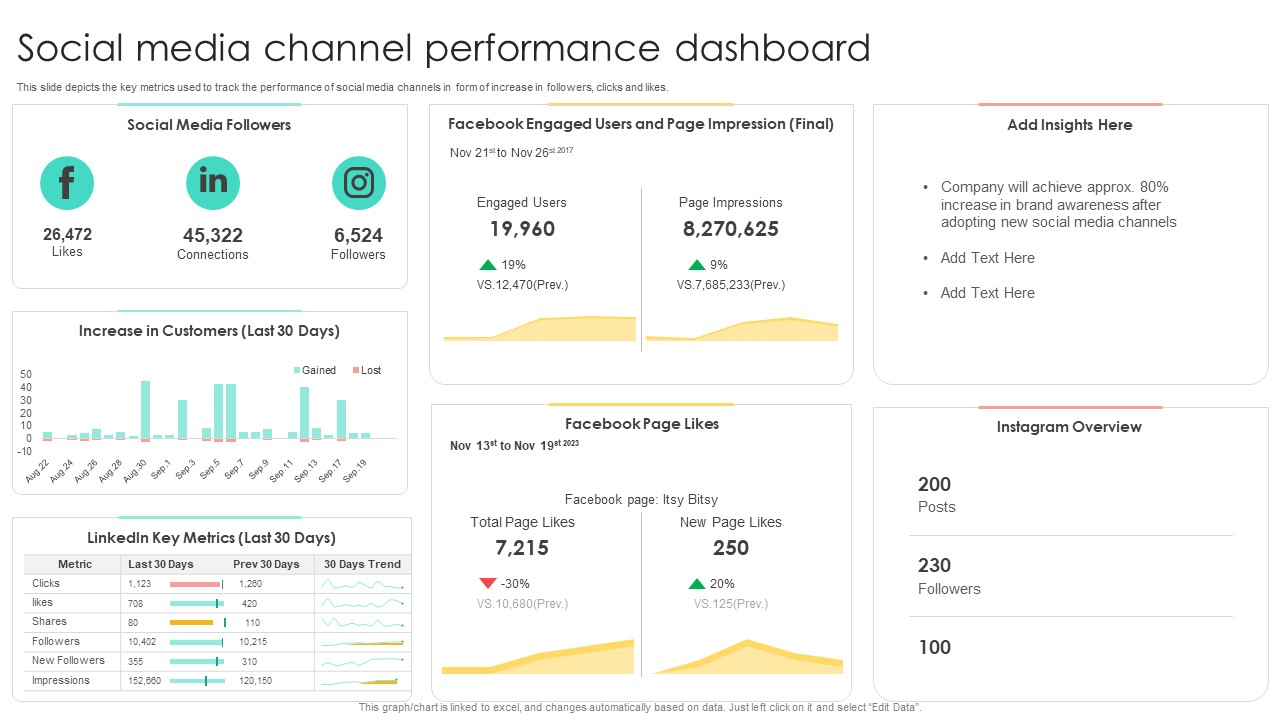This screenshot has height=720, width=1280.
Task: Click the Nov 21st to Nov 26th date
Action: [x=512, y=152]
